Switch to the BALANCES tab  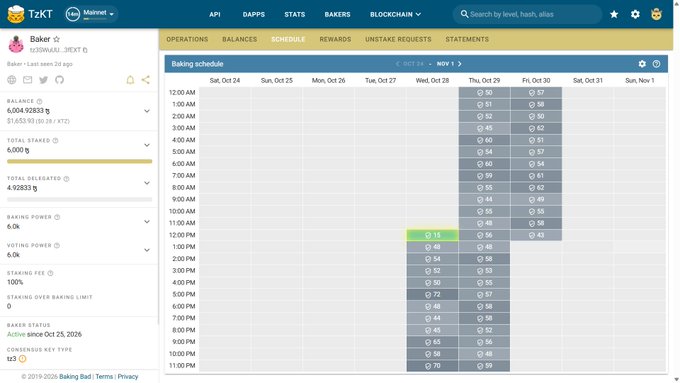(x=240, y=39)
